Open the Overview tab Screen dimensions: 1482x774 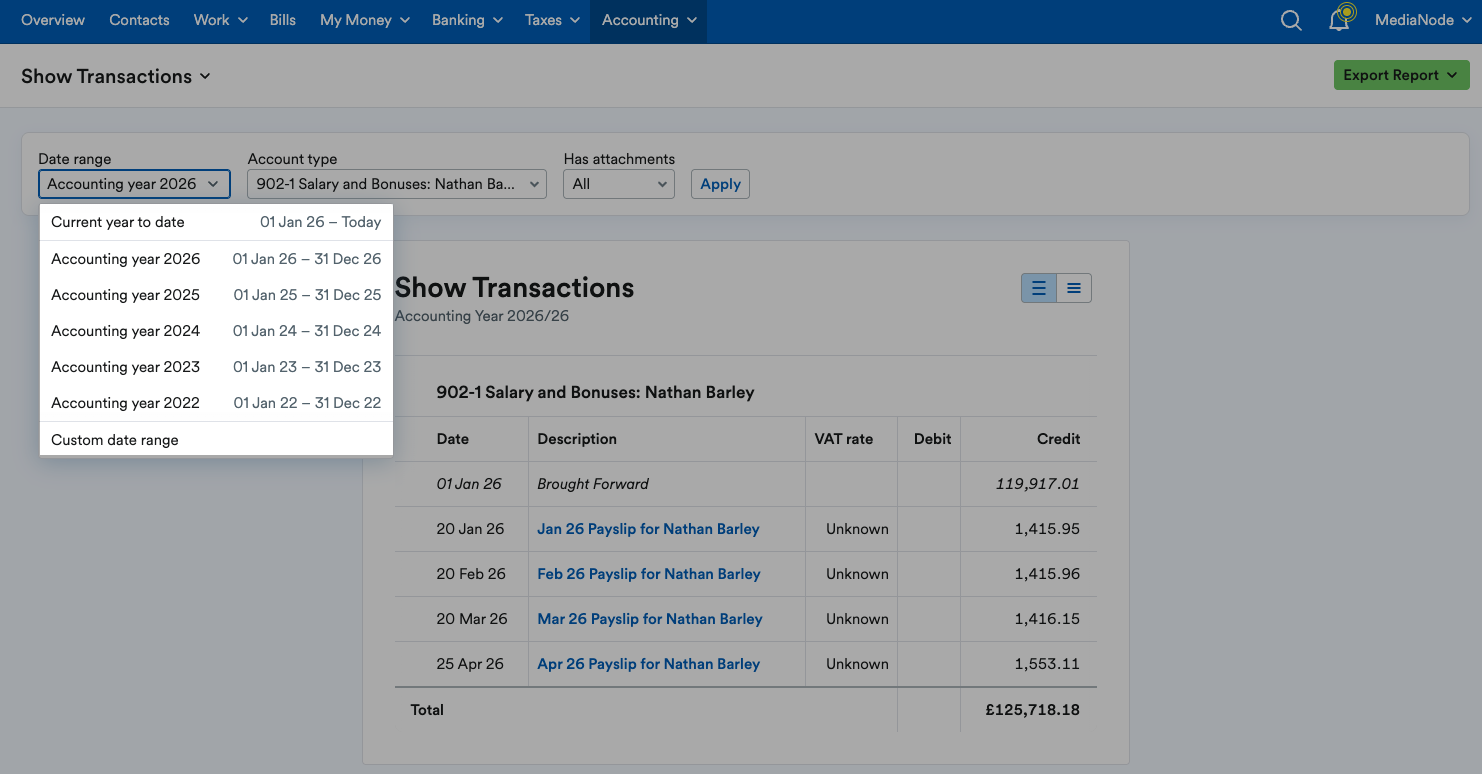[x=53, y=20]
